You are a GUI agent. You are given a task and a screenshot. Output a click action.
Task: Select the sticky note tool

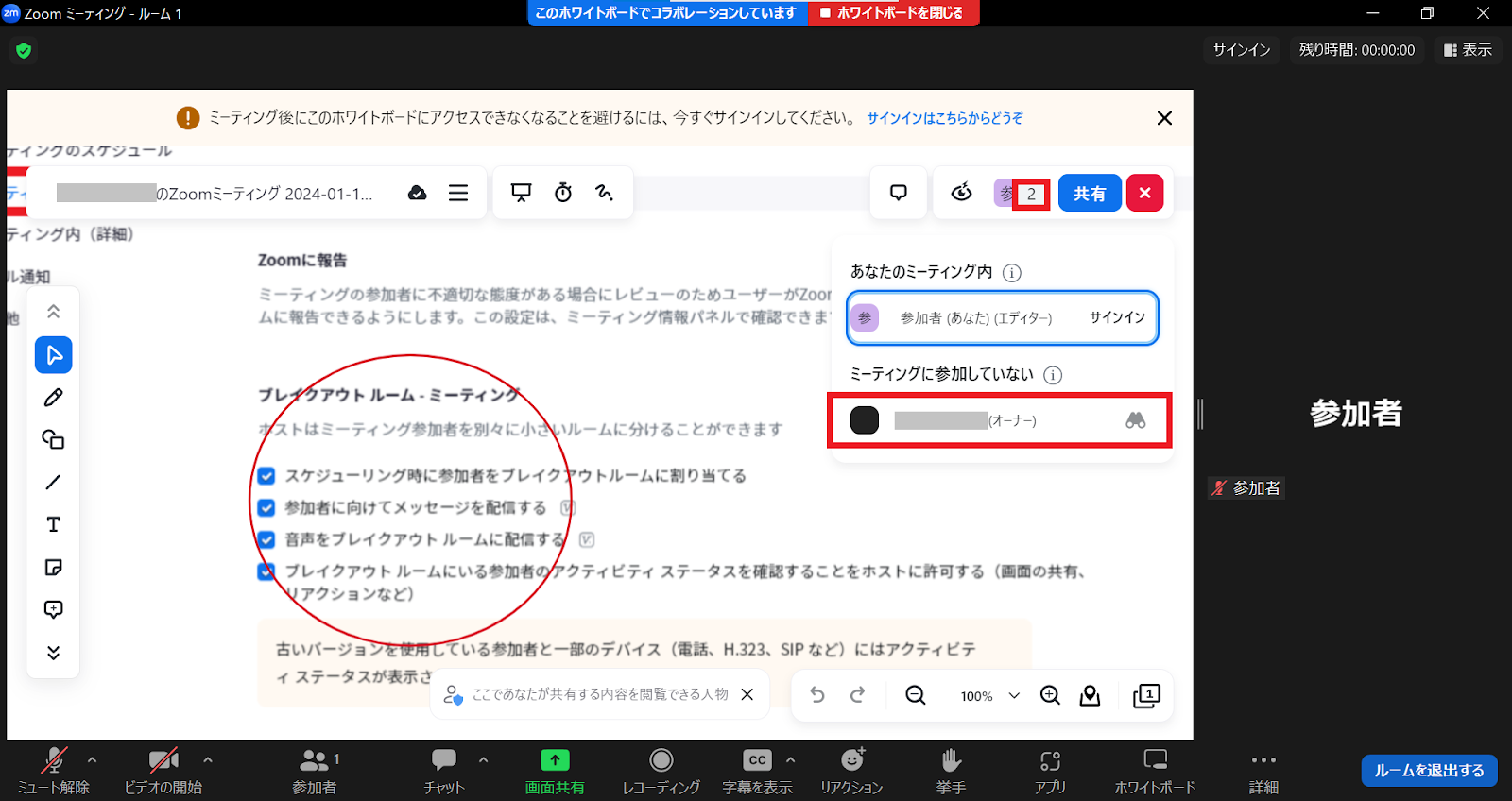(x=54, y=567)
